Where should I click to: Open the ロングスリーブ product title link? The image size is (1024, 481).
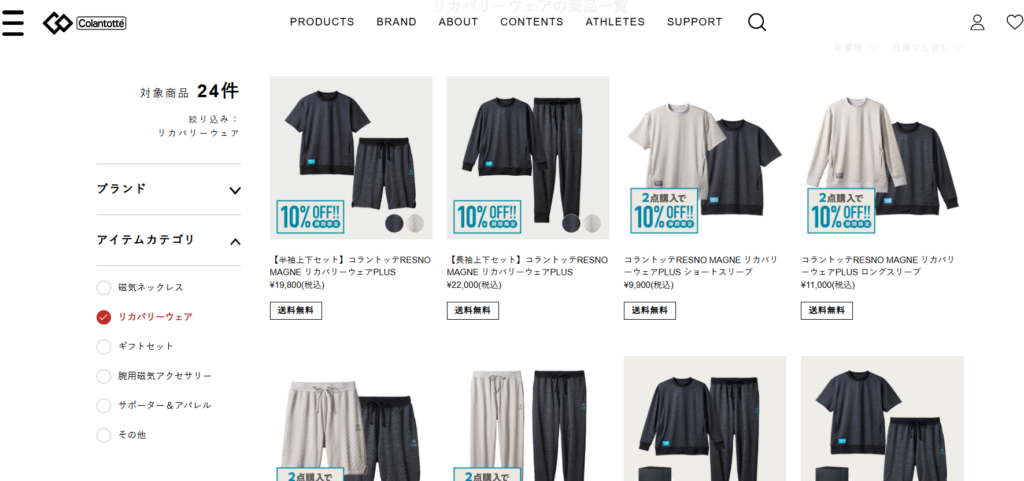(x=878, y=266)
